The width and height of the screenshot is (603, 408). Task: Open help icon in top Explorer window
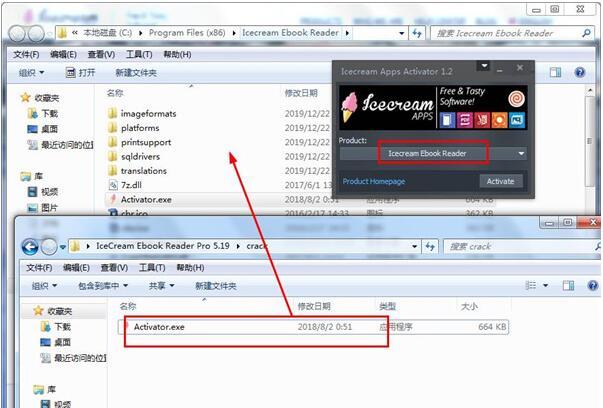point(580,72)
